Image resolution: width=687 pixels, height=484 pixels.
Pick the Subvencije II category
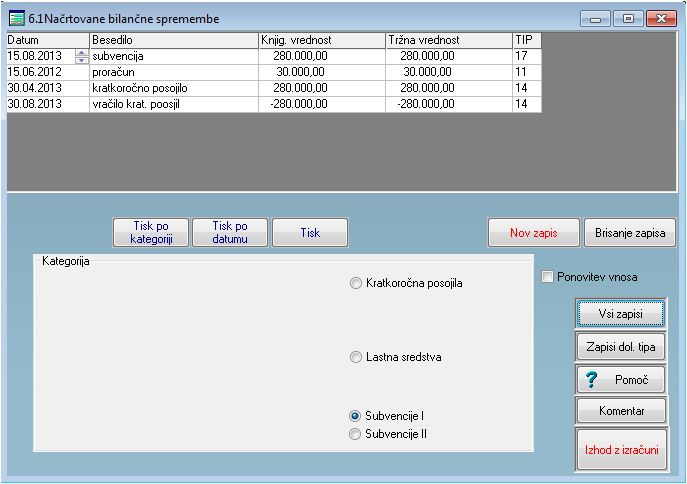[356, 434]
